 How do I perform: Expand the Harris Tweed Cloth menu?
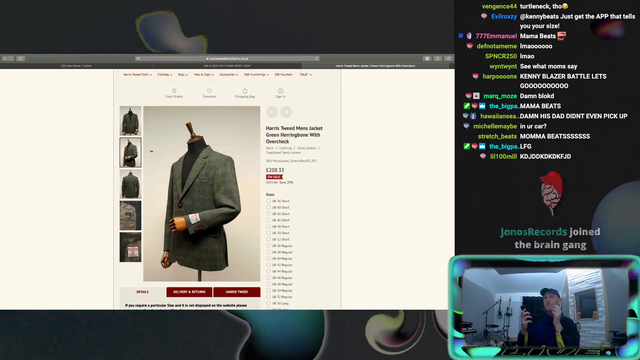pyautogui.click(x=138, y=75)
